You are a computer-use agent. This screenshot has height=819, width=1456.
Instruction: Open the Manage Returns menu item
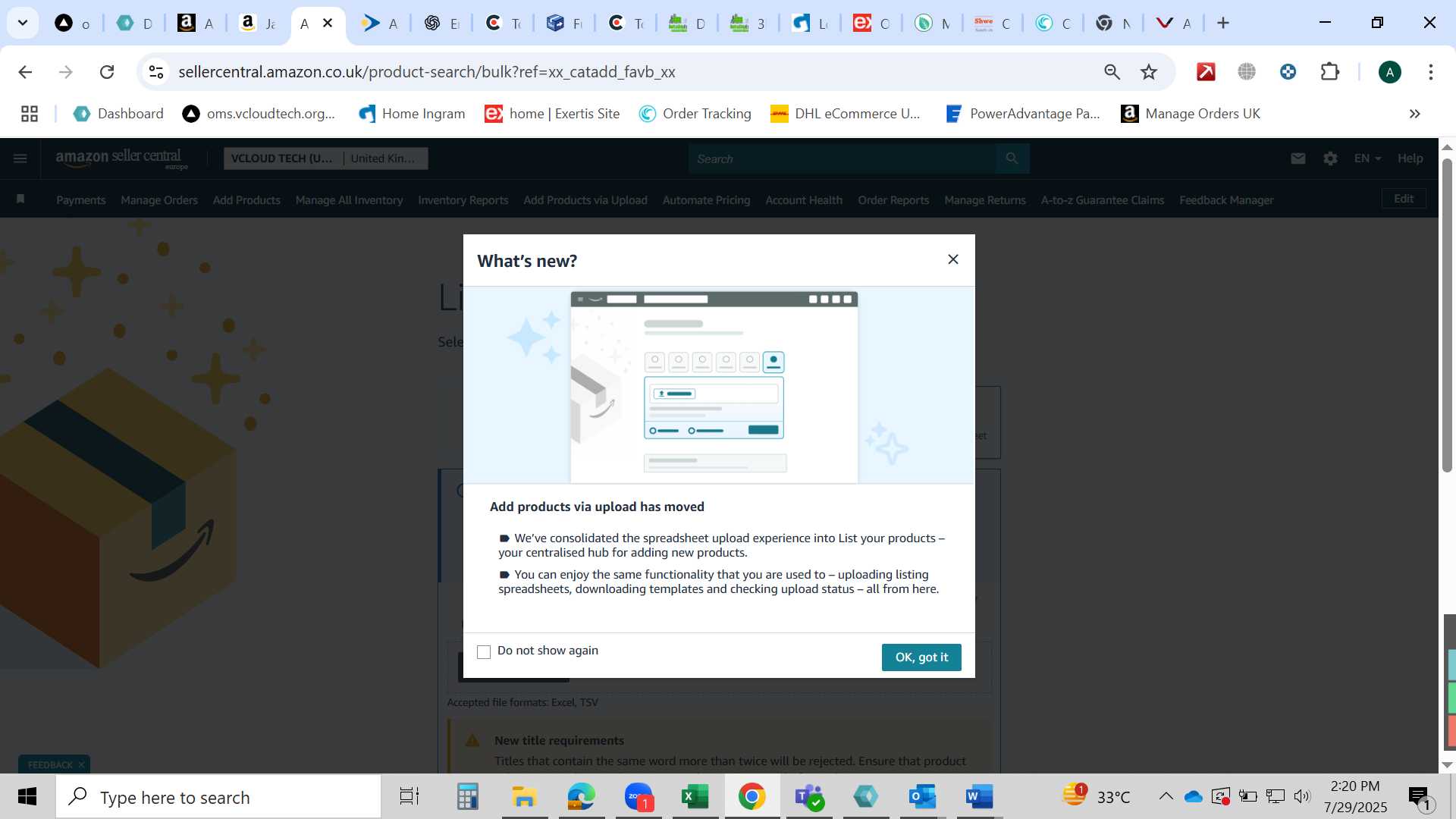pyautogui.click(x=985, y=200)
